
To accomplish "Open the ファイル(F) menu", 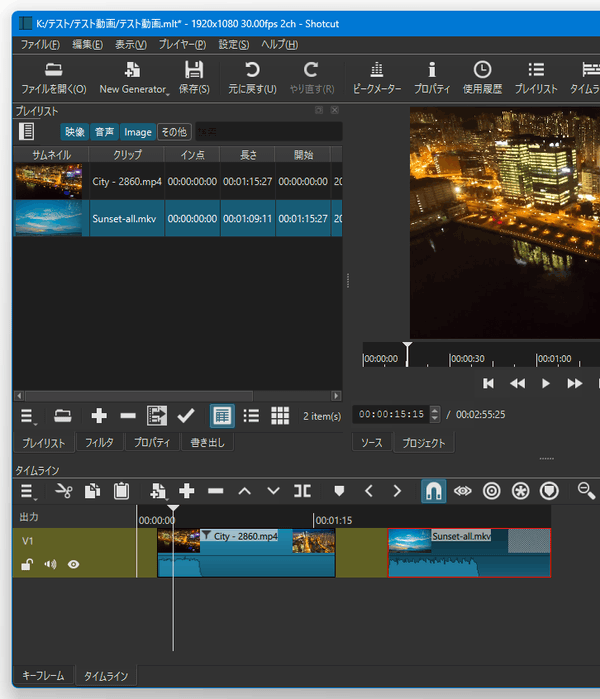I will pos(40,45).
